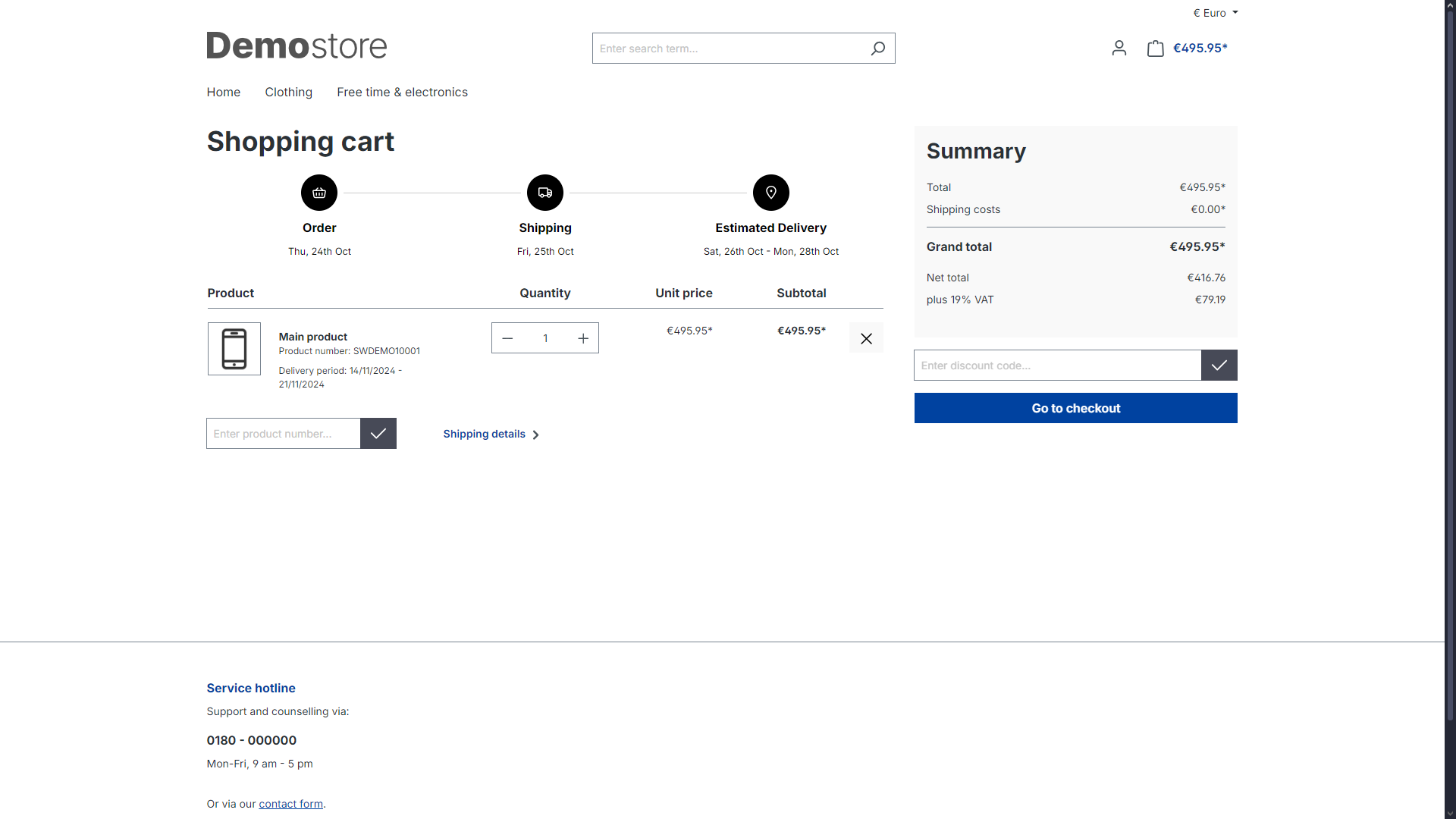Screen dimensions: 1456x819
Task: Click the cart total €495.95 in header
Action: (x=1200, y=48)
